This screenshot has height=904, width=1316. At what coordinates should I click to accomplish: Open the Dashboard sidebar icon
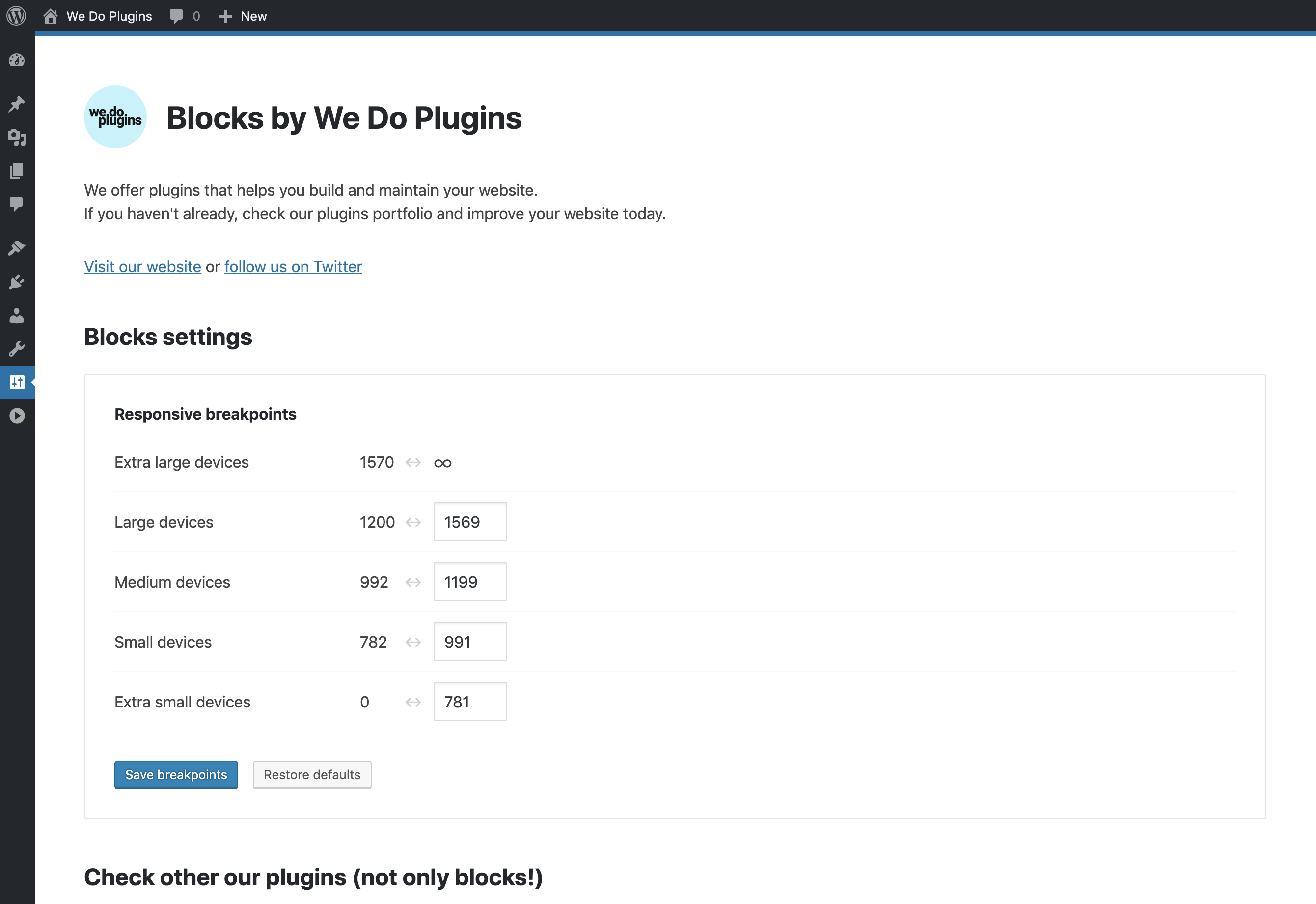click(x=17, y=59)
